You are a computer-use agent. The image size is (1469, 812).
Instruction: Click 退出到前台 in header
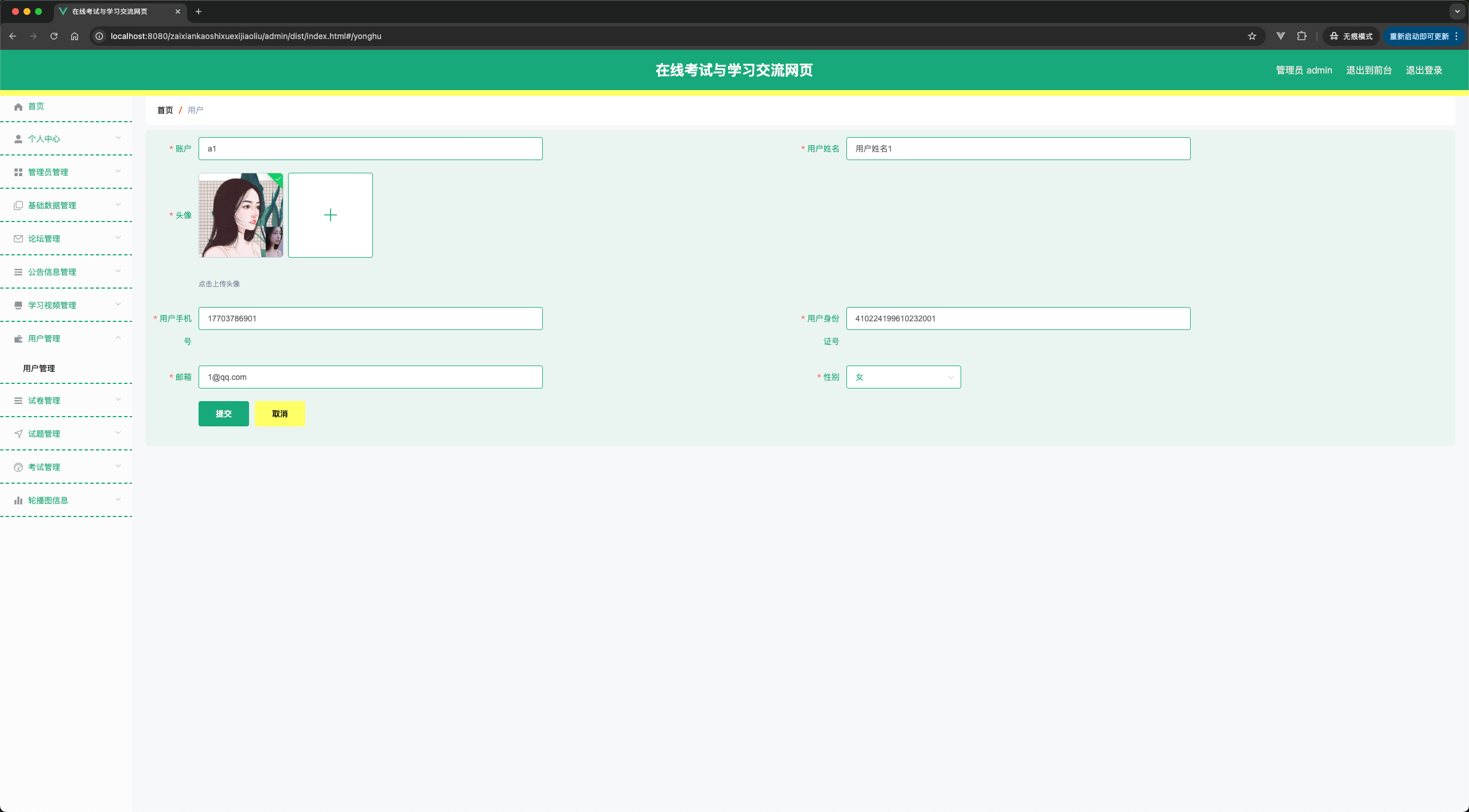(1369, 71)
